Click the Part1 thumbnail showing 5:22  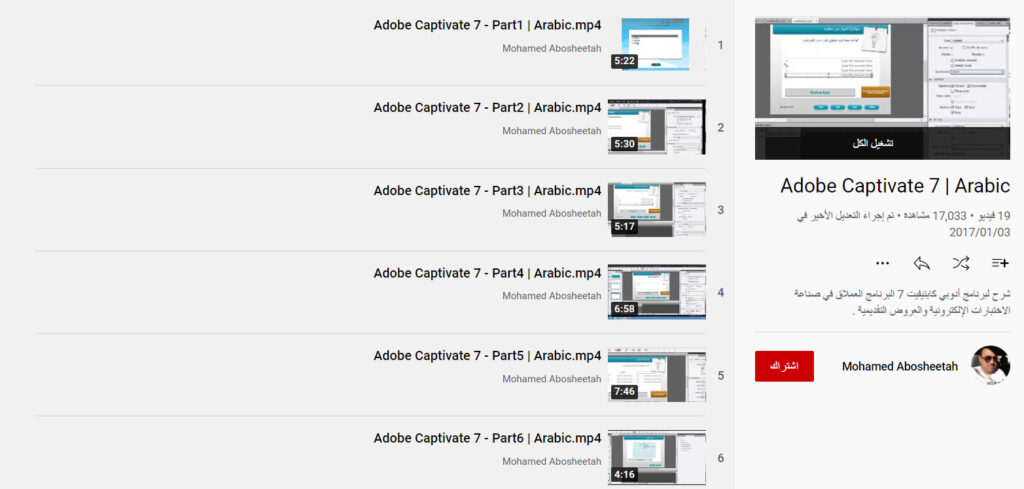click(656, 44)
